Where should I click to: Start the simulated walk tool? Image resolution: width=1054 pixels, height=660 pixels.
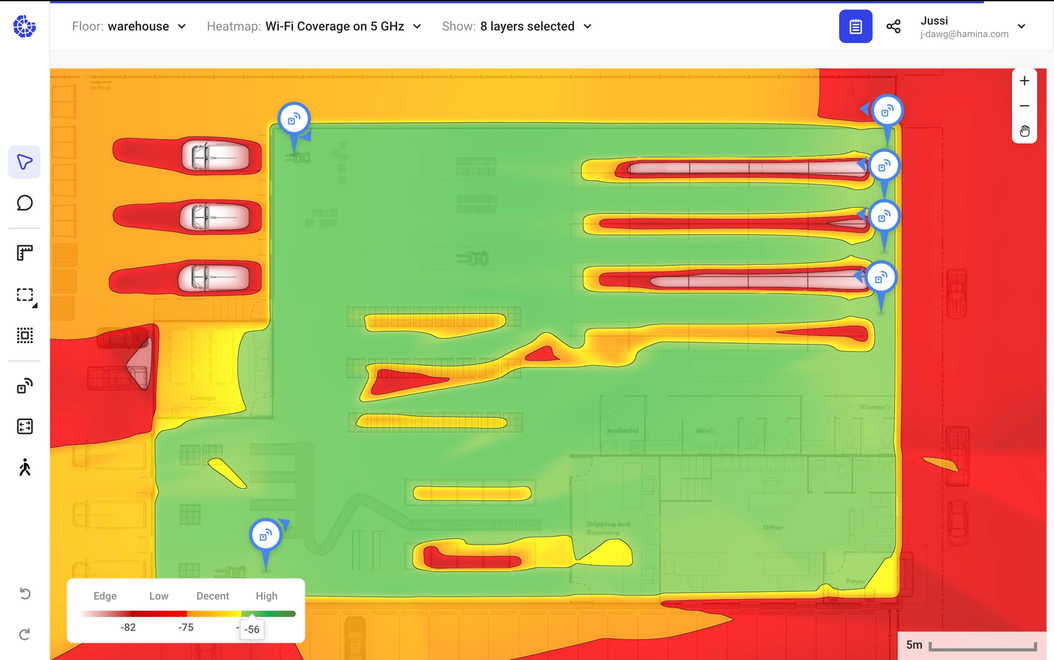click(24, 465)
